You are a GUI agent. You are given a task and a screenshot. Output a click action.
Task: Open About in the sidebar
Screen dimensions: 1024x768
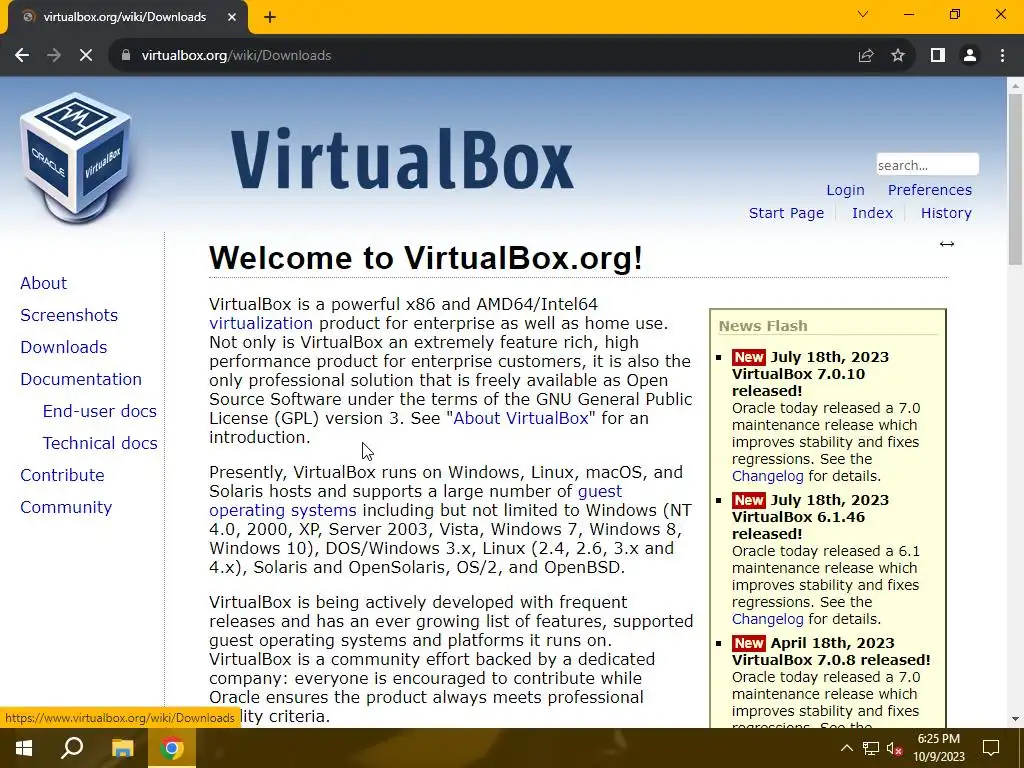pyautogui.click(x=43, y=283)
